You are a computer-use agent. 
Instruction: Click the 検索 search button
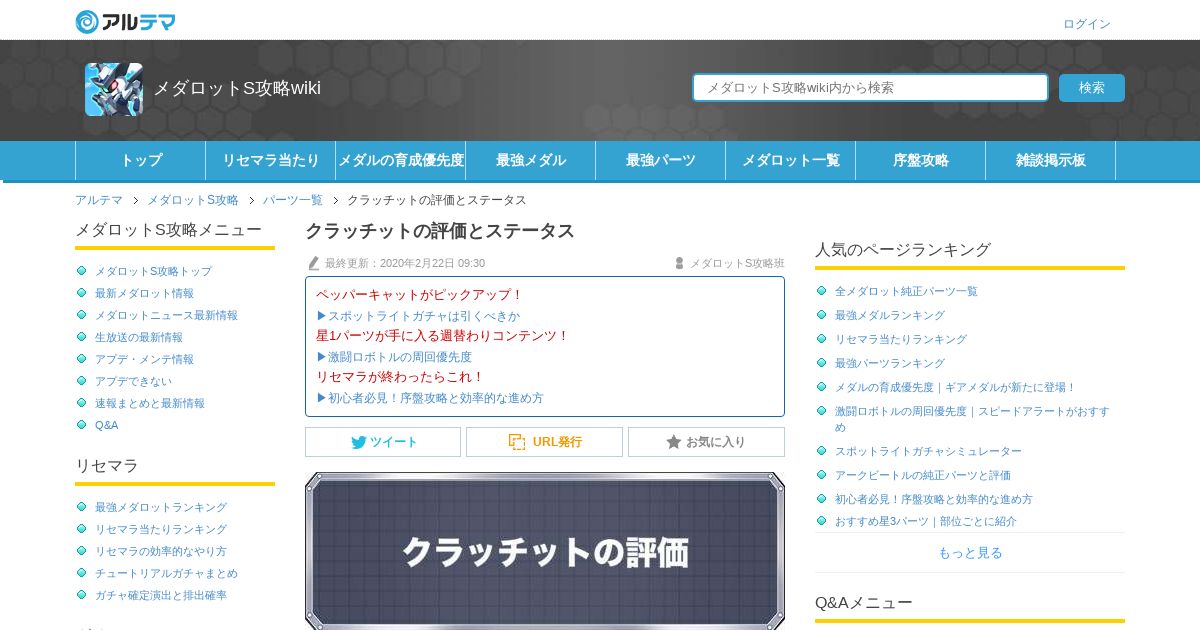1092,88
